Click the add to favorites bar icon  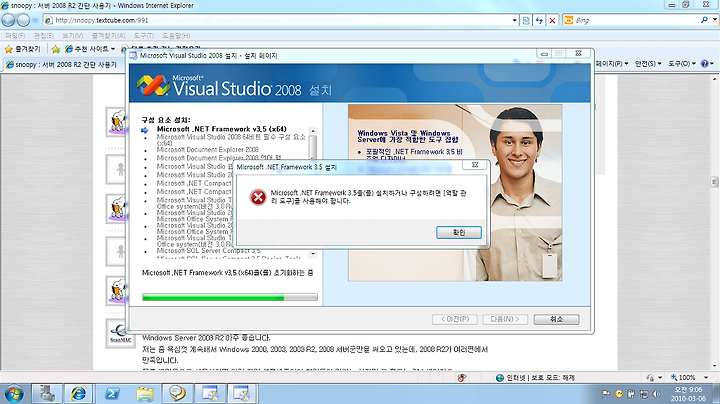[56, 49]
